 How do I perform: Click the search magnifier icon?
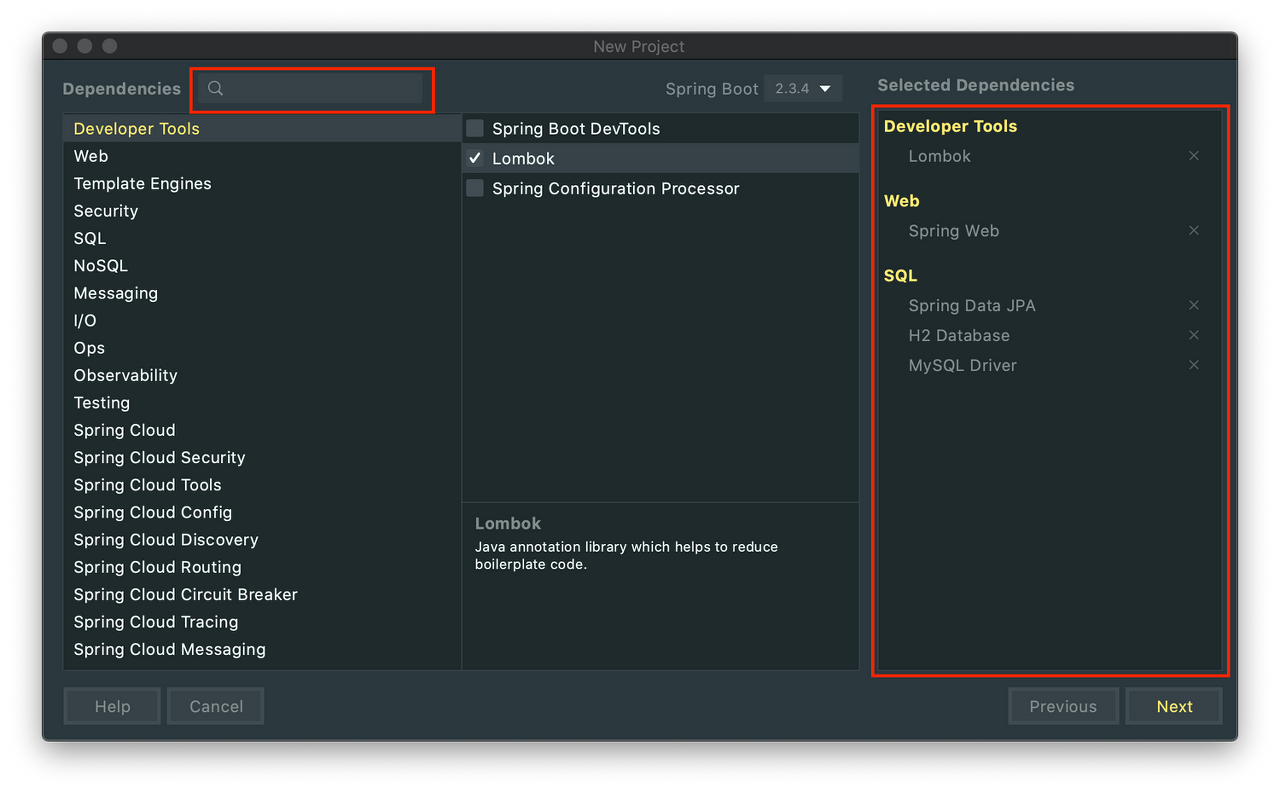point(215,89)
